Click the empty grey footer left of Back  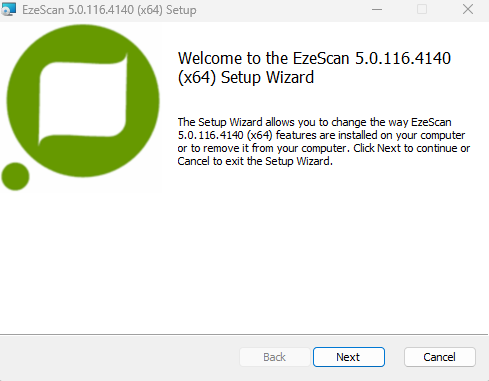click(x=119, y=357)
